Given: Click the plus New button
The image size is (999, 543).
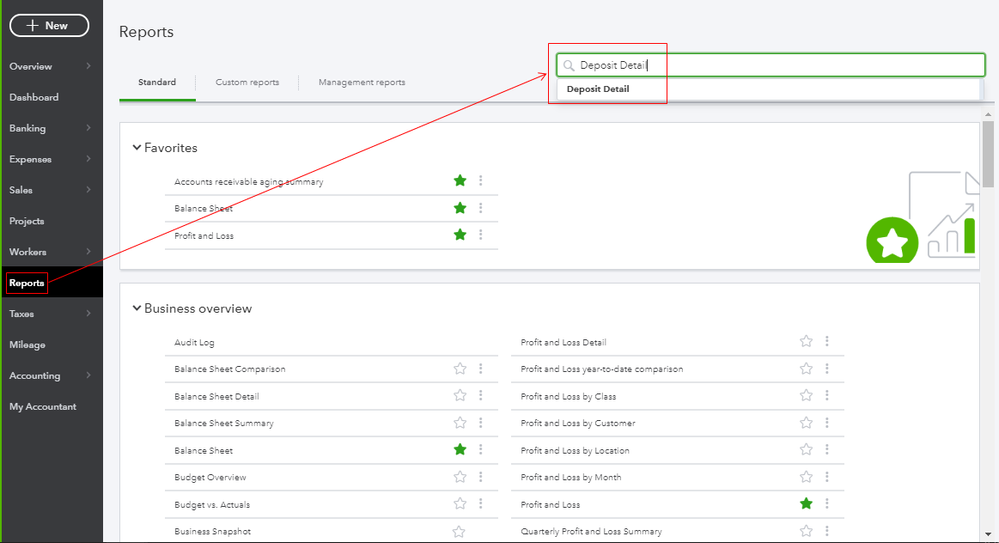Looking at the screenshot, I should point(49,25).
